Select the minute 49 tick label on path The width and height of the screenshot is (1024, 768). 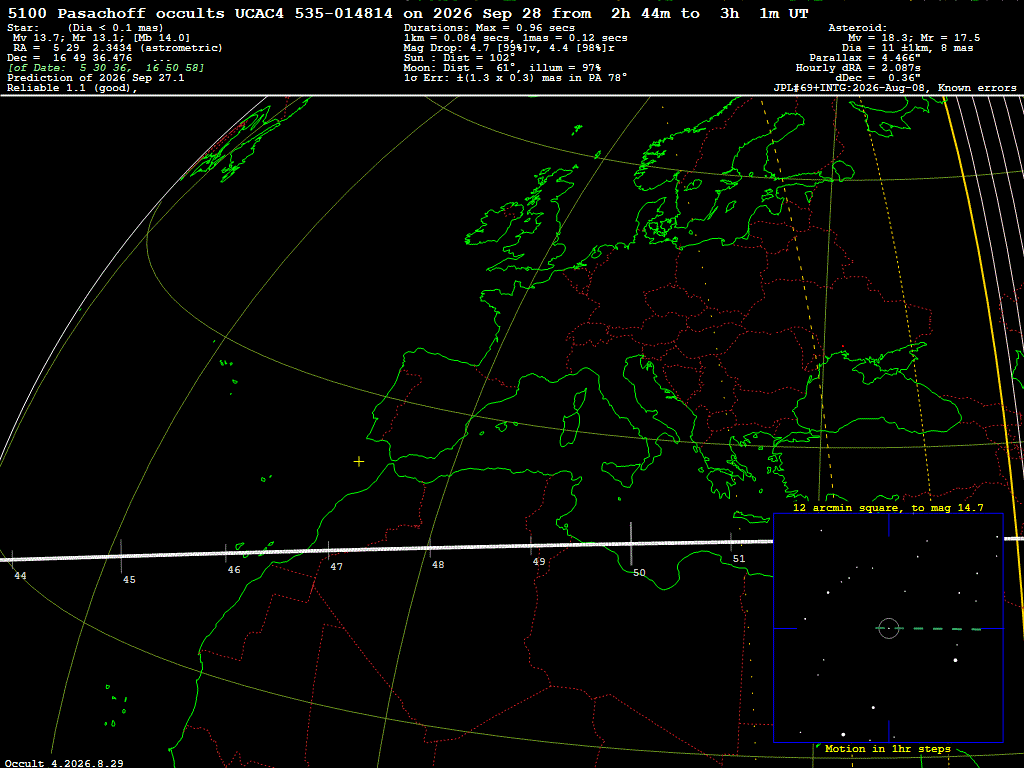pyautogui.click(x=539, y=562)
